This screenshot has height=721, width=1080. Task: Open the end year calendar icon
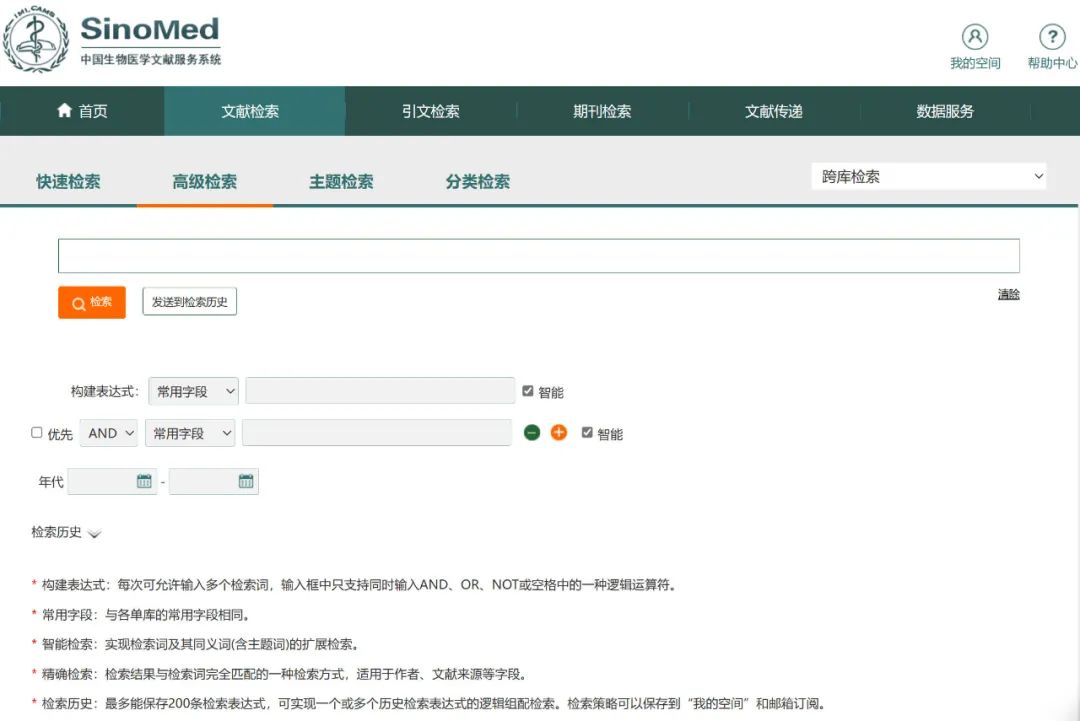(246, 481)
